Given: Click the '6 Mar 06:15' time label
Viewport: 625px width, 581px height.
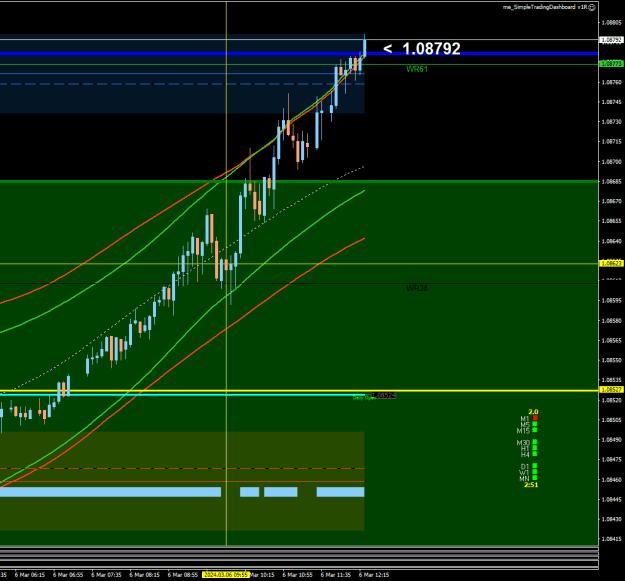Looking at the screenshot, I should point(30,575).
